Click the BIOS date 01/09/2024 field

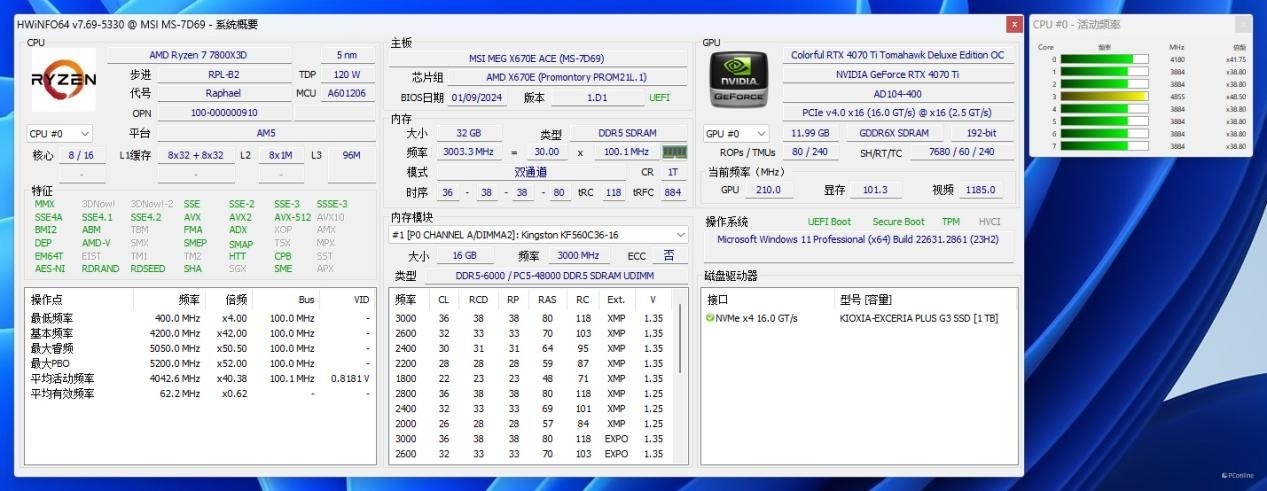pos(476,97)
